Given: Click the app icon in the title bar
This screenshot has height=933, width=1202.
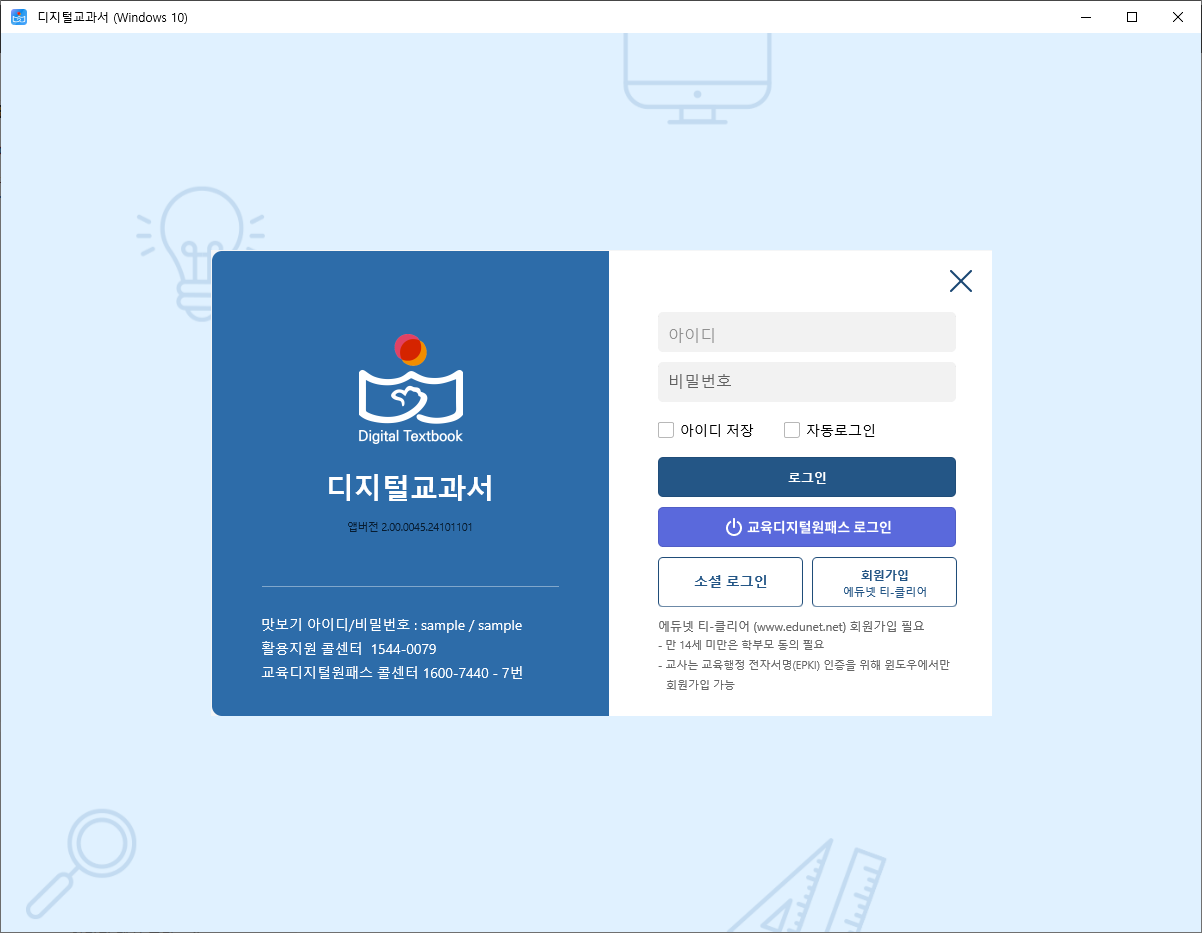Looking at the screenshot, I should [18, 17].
